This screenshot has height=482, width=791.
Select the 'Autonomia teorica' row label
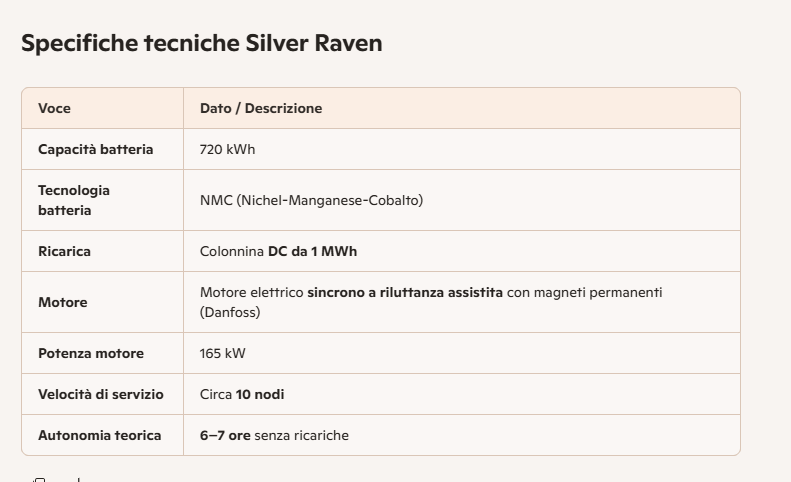tap(100, 435)
